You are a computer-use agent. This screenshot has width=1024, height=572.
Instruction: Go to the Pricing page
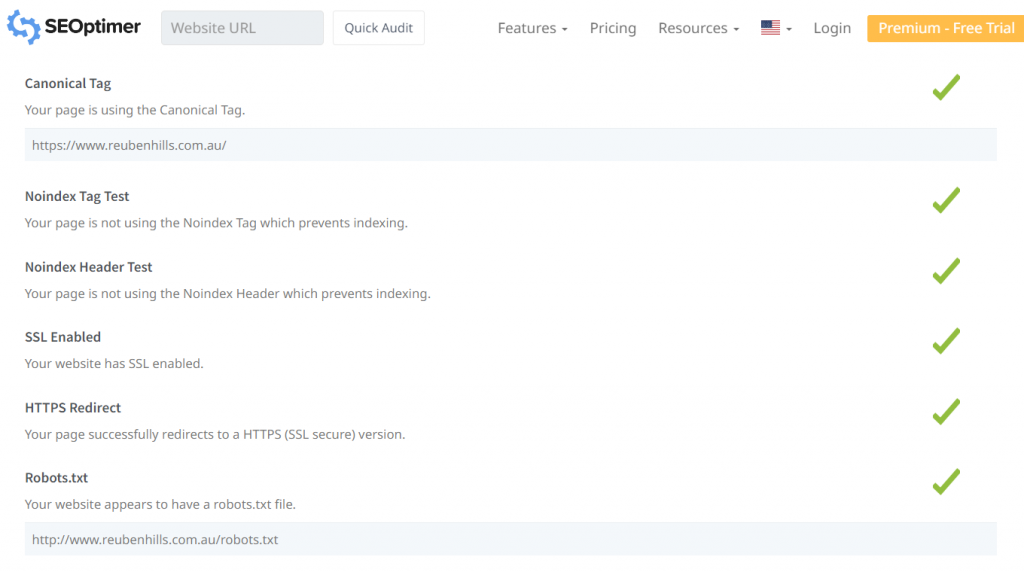click(613, 28)
